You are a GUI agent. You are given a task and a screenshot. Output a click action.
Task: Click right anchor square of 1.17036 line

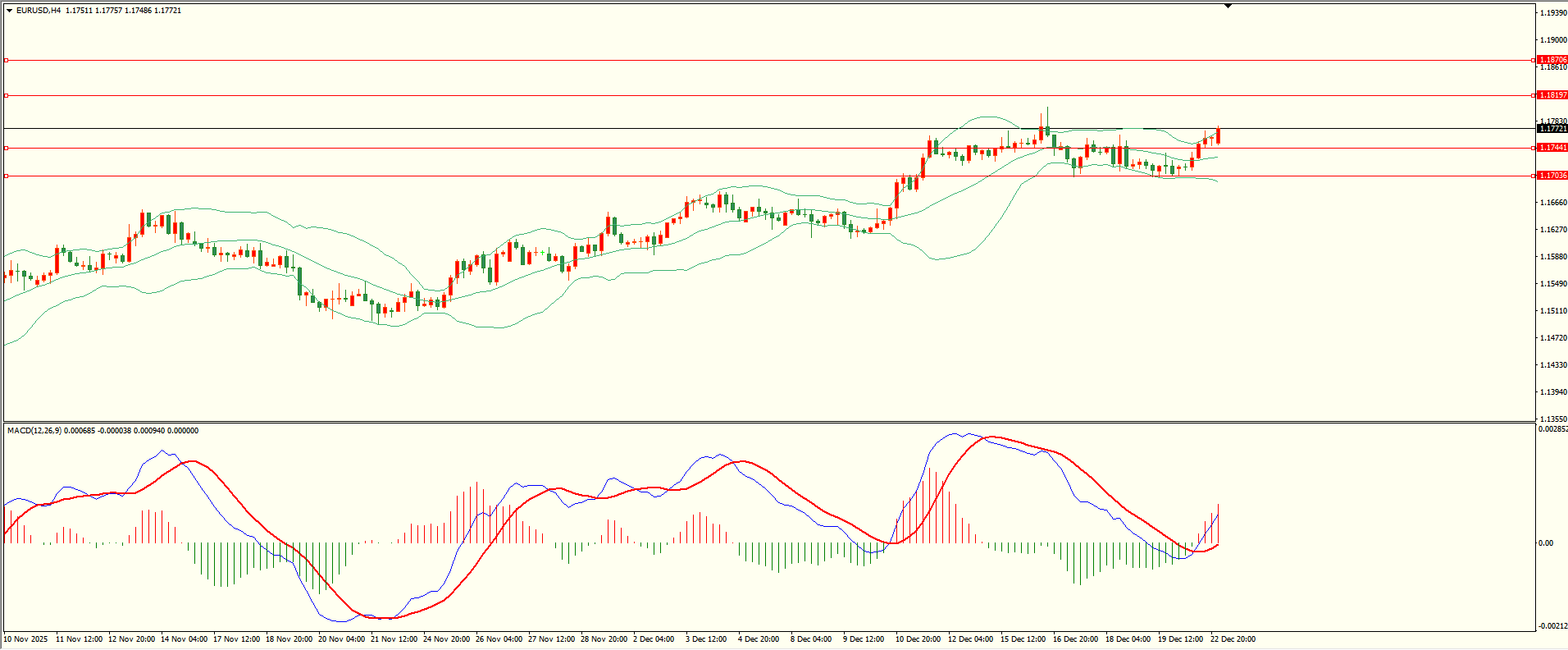[1534, 176]
